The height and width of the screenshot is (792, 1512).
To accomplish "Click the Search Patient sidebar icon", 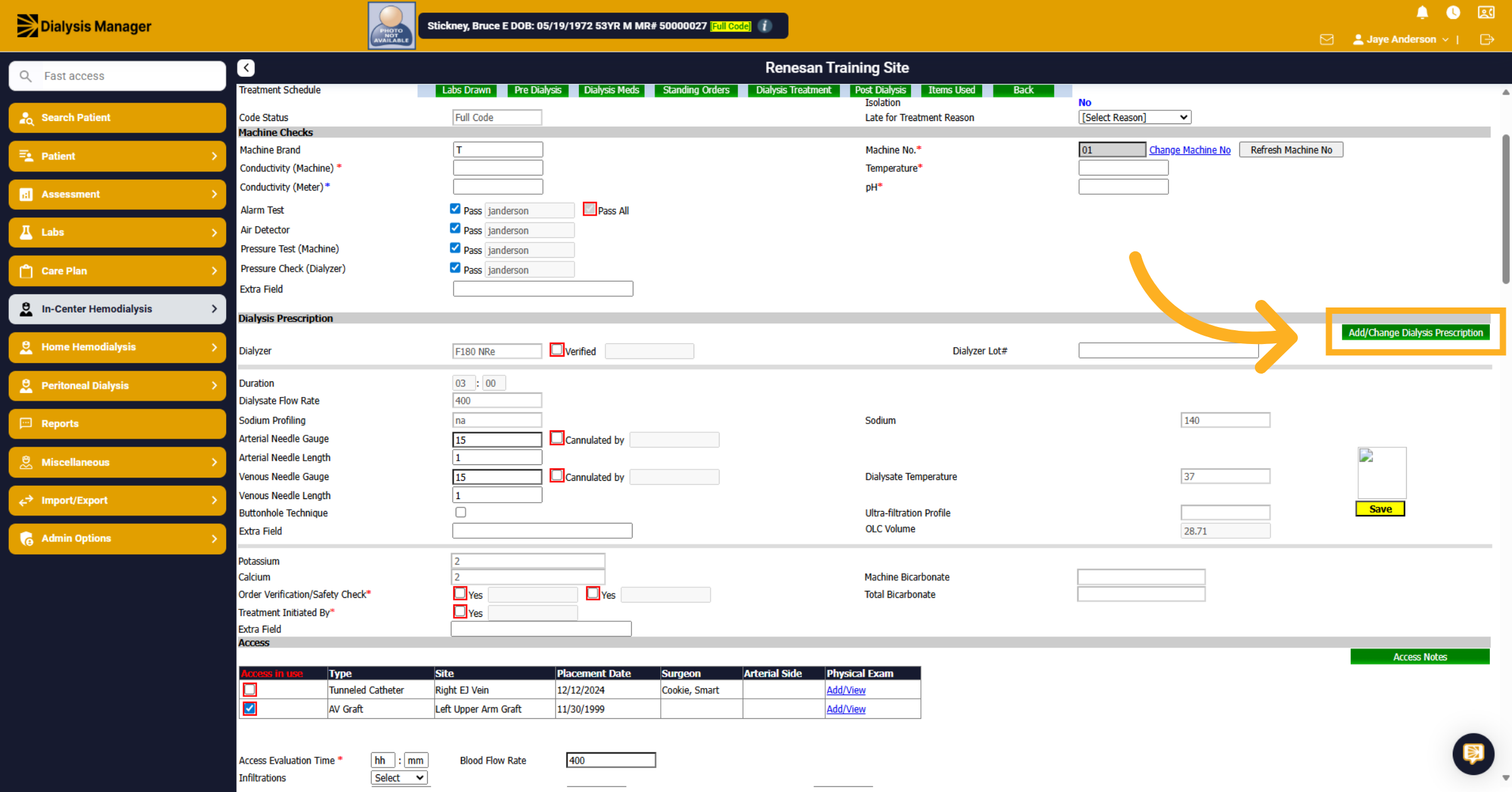I will point(26,118).
